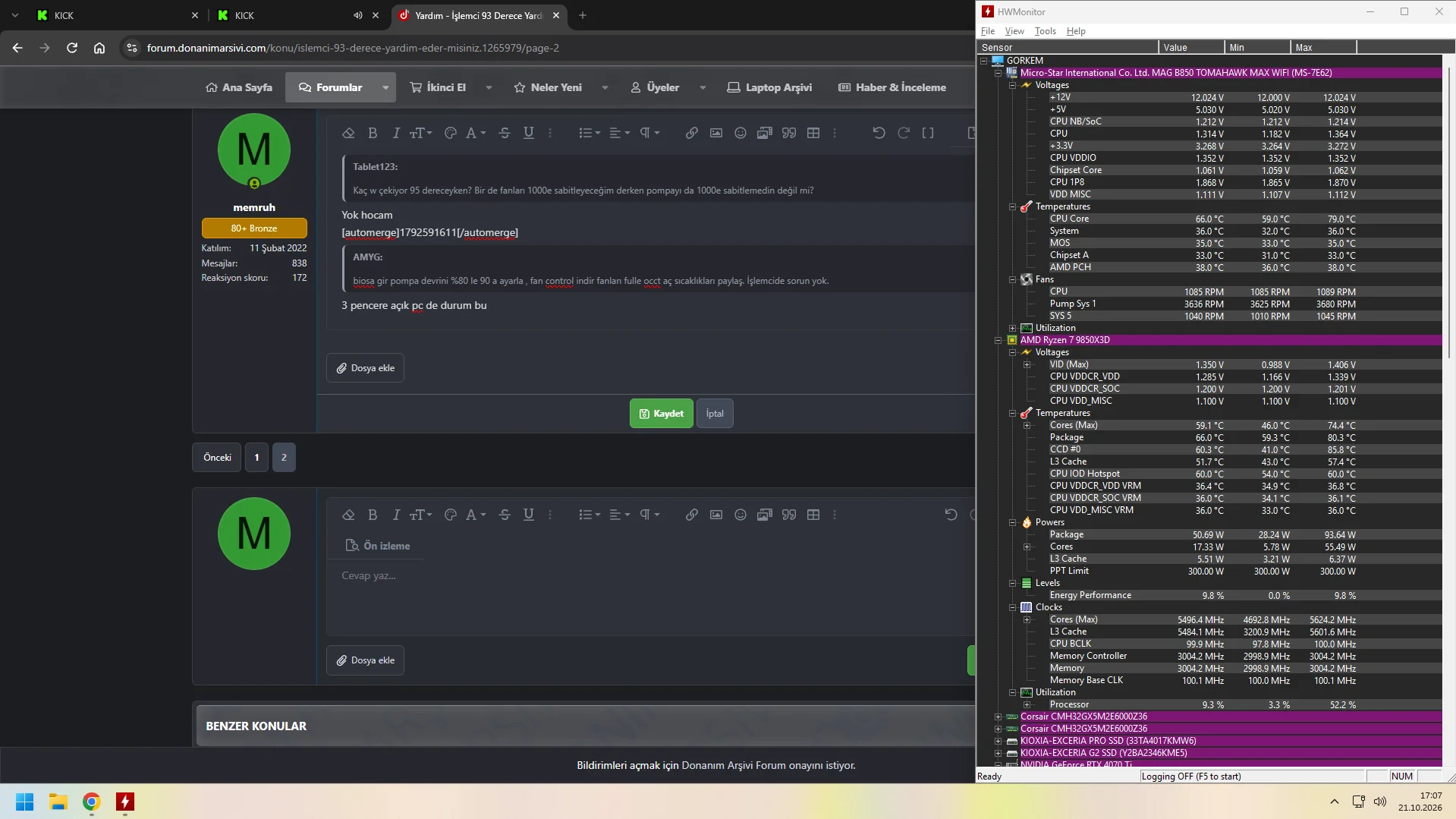Open text color palette in upper editor

451,133
